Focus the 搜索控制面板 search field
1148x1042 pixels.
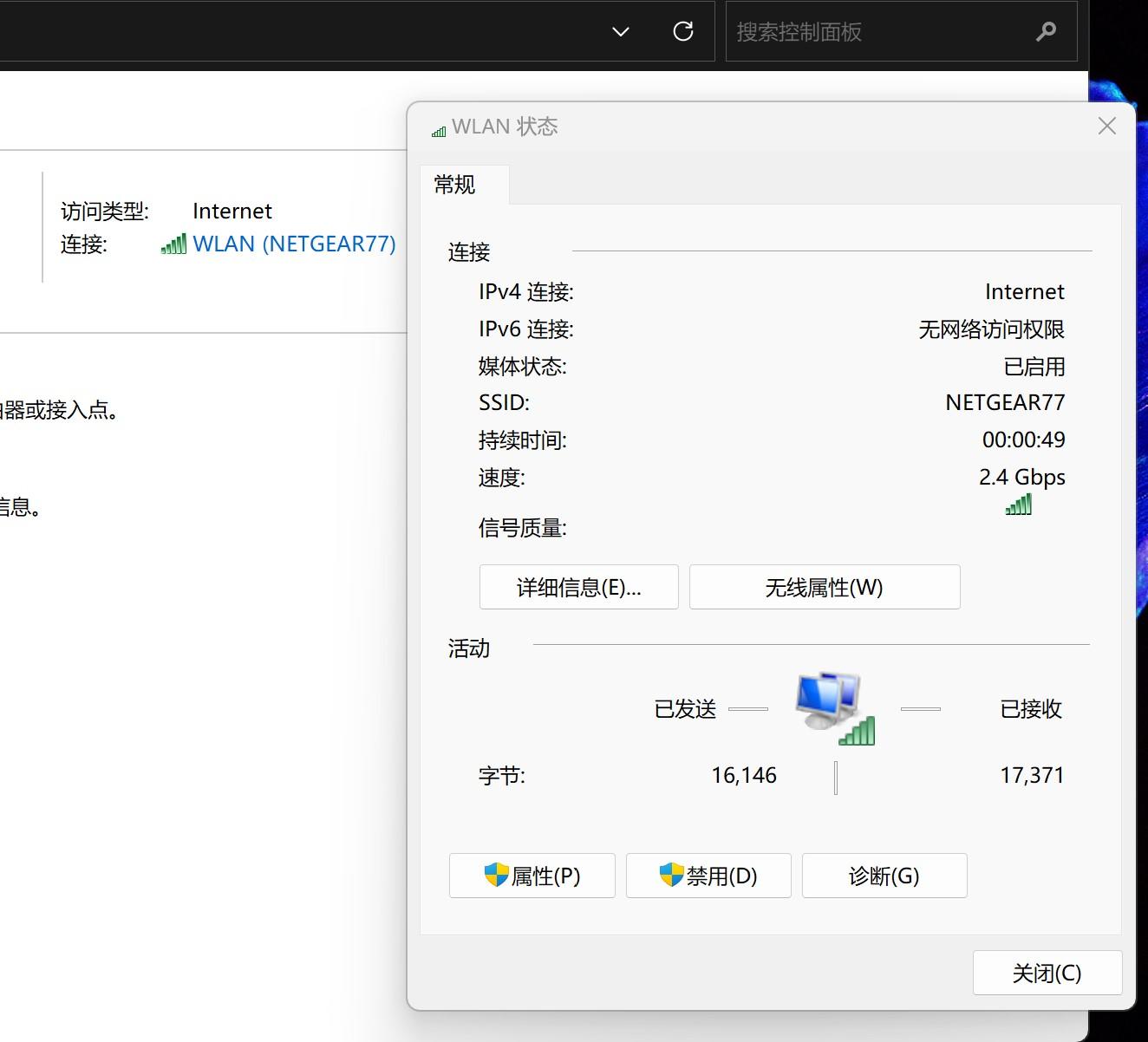click(x=902, y=32)
